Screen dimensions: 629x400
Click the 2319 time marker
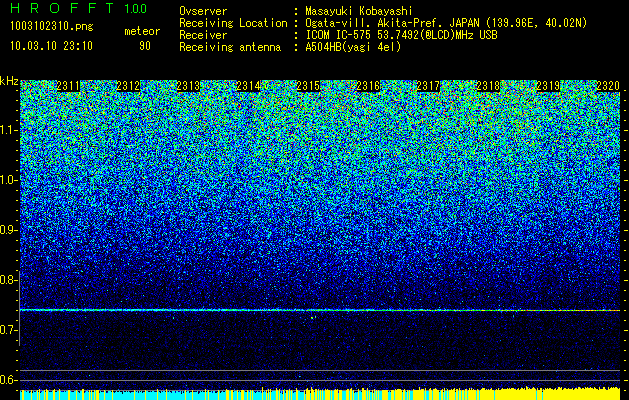pyautogui.click(x=548, y=86)
